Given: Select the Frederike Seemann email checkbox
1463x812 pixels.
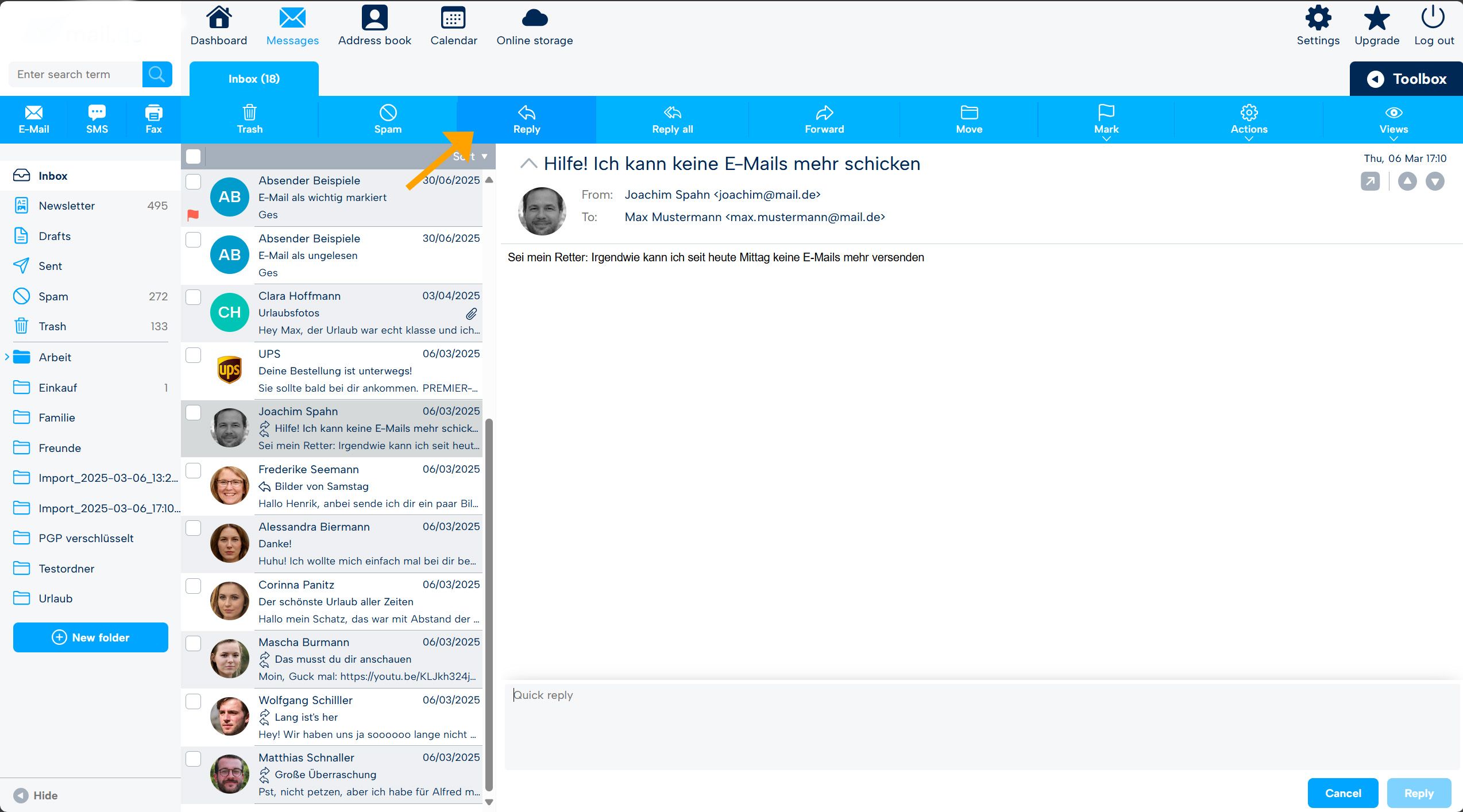Looking at the screenshot, I should (x=194, y=470).
